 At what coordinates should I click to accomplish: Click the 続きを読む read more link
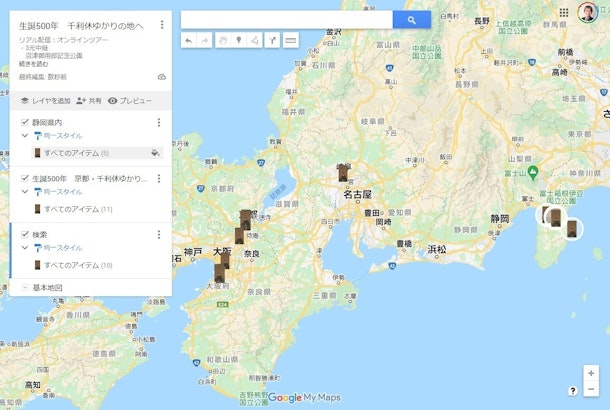(32, 66)
